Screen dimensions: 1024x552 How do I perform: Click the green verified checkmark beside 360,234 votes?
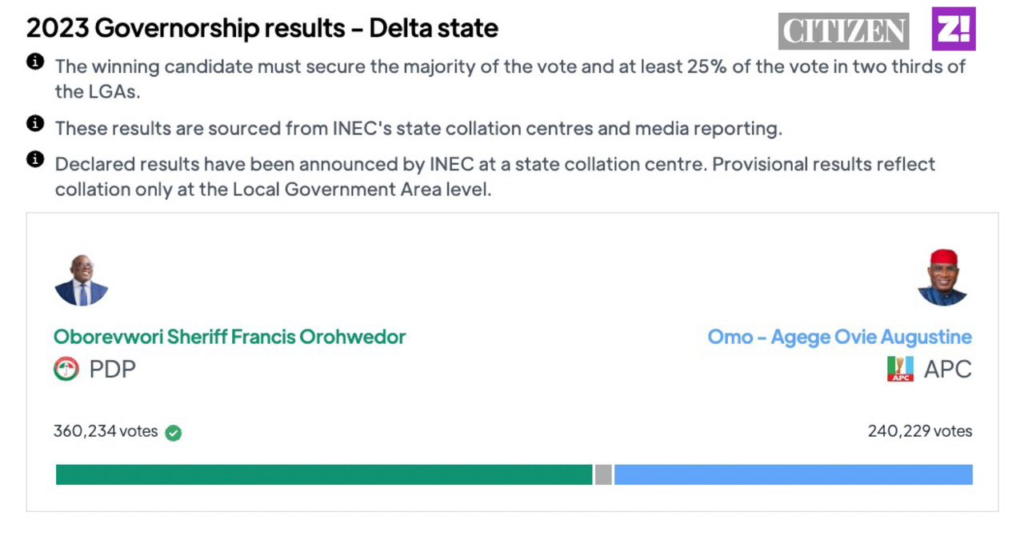click(173, 433)
